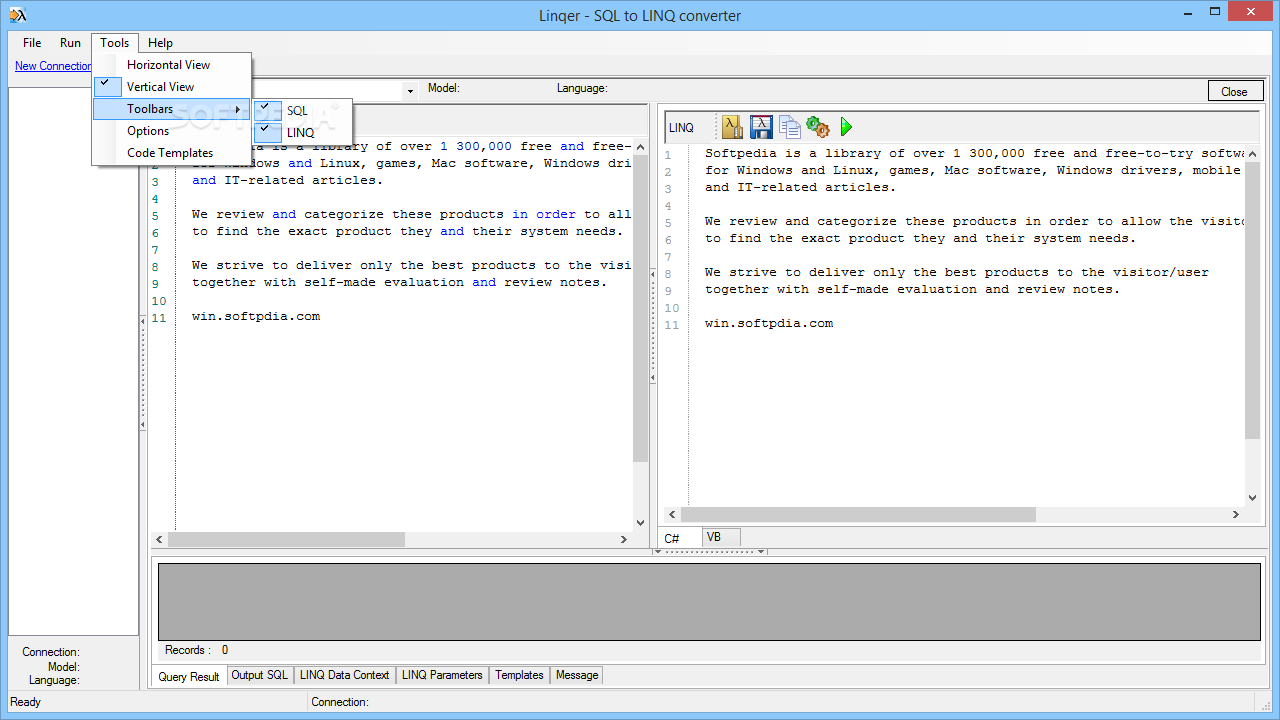
Task: Open the Templates tab
Action: (x=519, y=675)
